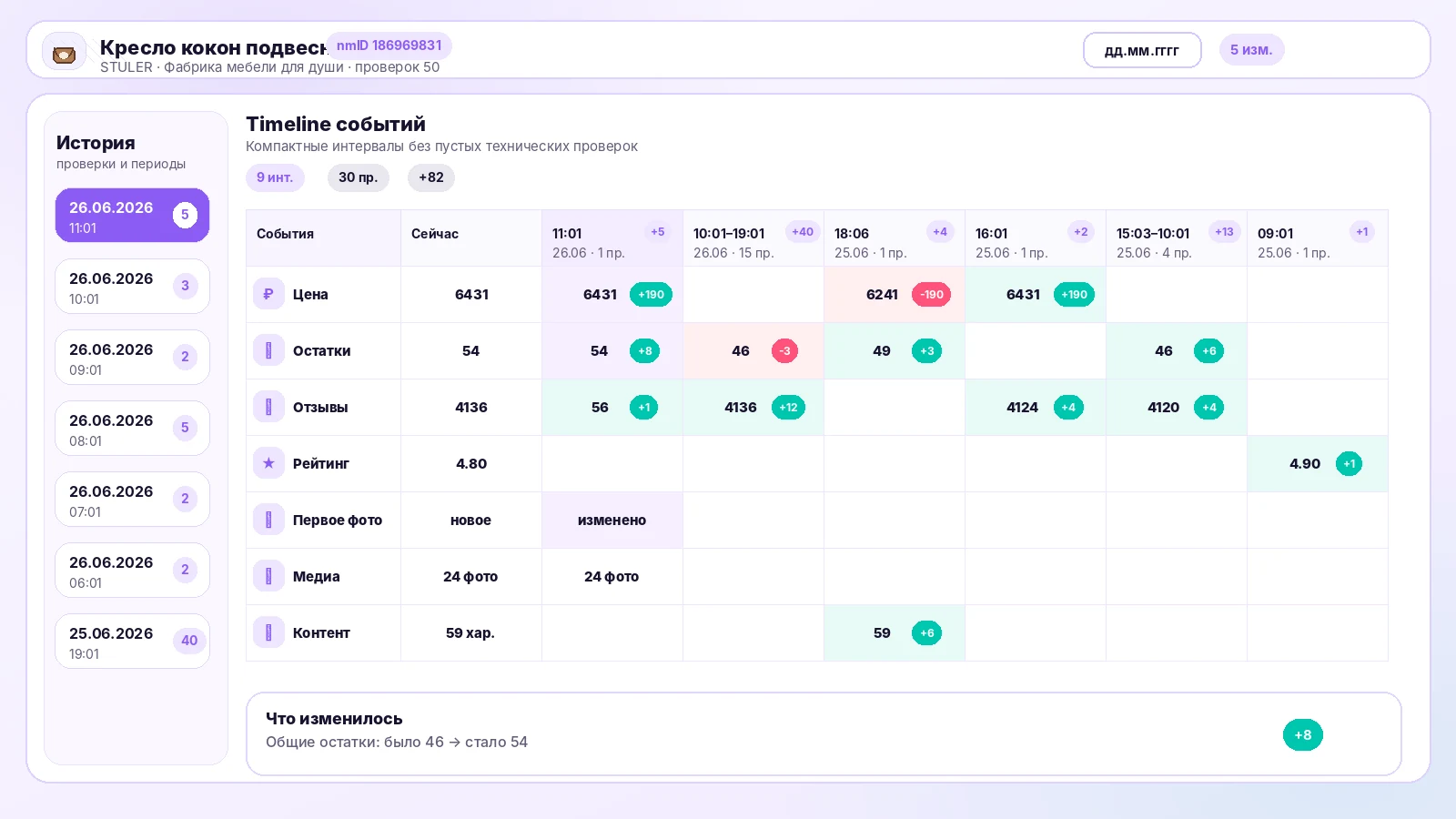Click the +82 filter chip
Screen dimensions: 1456x819
431,177
